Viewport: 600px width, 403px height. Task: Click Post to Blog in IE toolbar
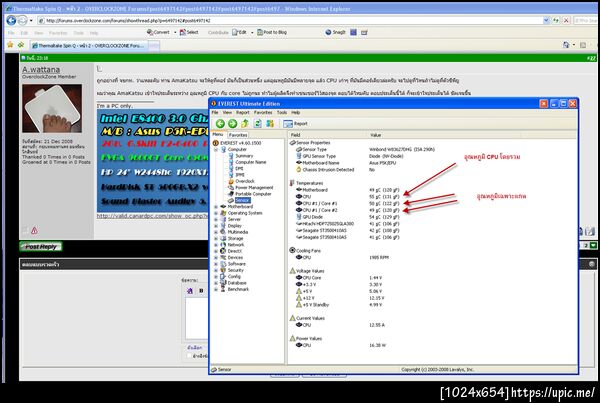pos(272,33)
